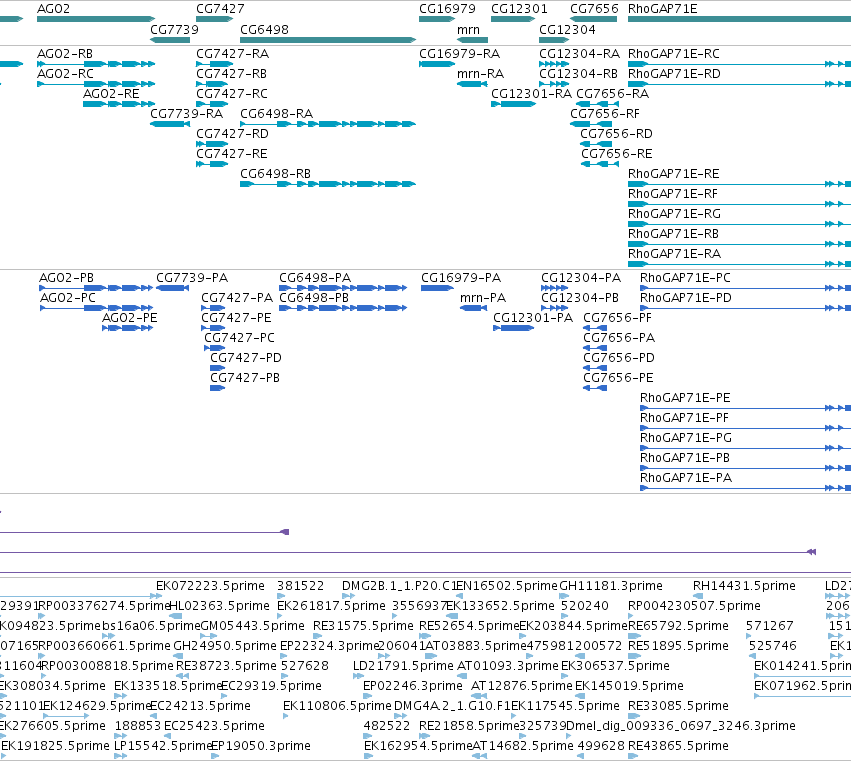The height and width of the screenshot is (761, 851).
Task: Click transcript AGO2-RE label
Action: point(111,94)
